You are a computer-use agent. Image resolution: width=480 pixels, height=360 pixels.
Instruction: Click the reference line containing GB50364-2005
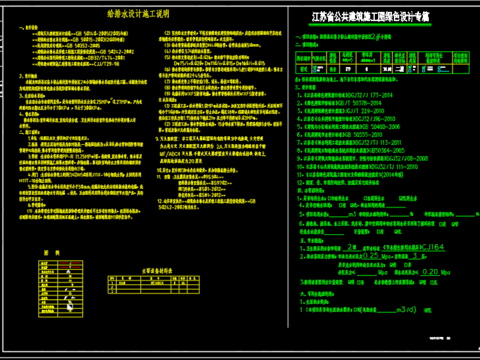[x=351, y=151]
